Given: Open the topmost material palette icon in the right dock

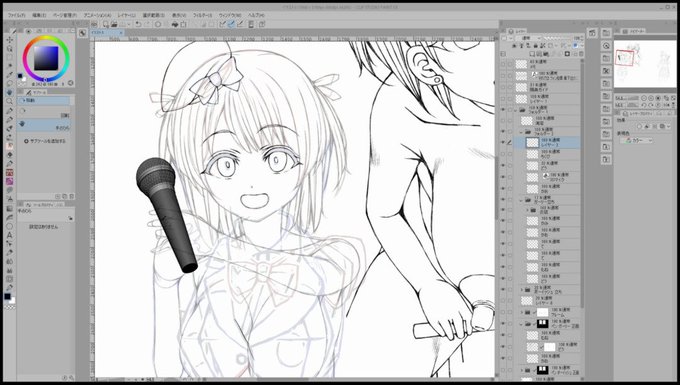Looking at the screenshot, I should (x=606, y=33).
